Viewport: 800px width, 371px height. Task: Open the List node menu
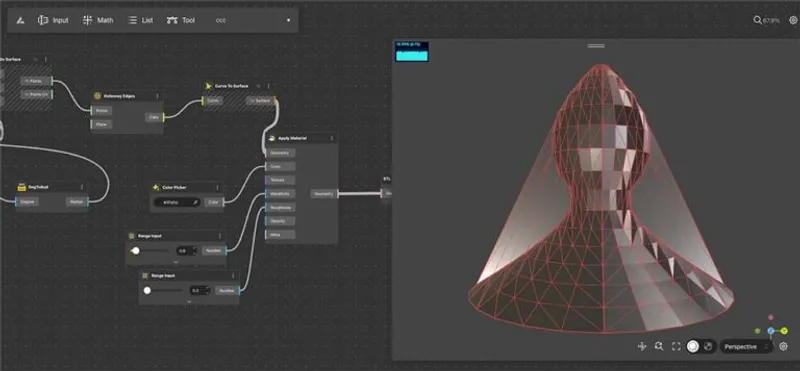[141, 20]
